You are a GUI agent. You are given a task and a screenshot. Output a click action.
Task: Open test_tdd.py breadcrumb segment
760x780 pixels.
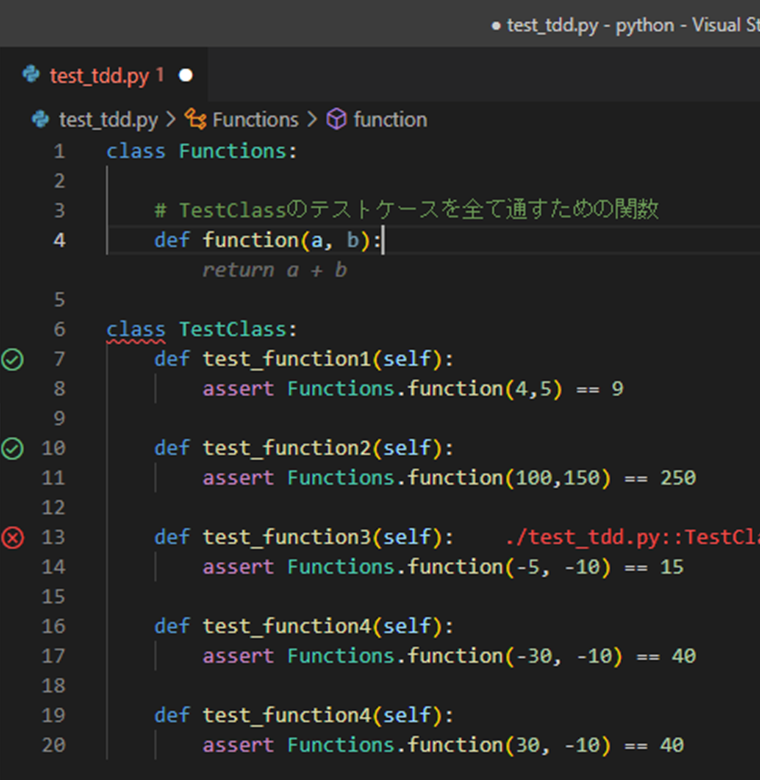[108, 120]
